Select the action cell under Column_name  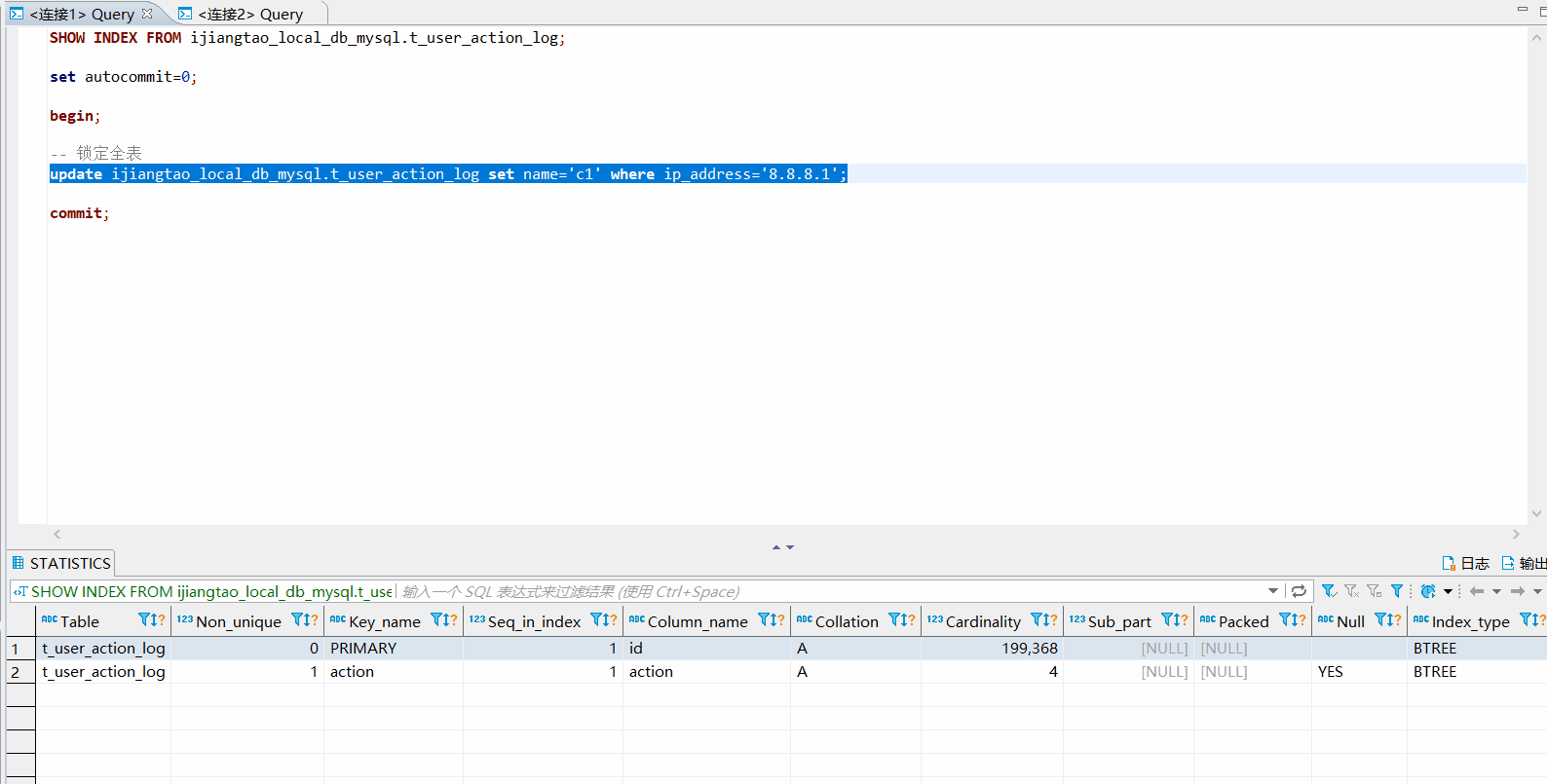(706, 671)
